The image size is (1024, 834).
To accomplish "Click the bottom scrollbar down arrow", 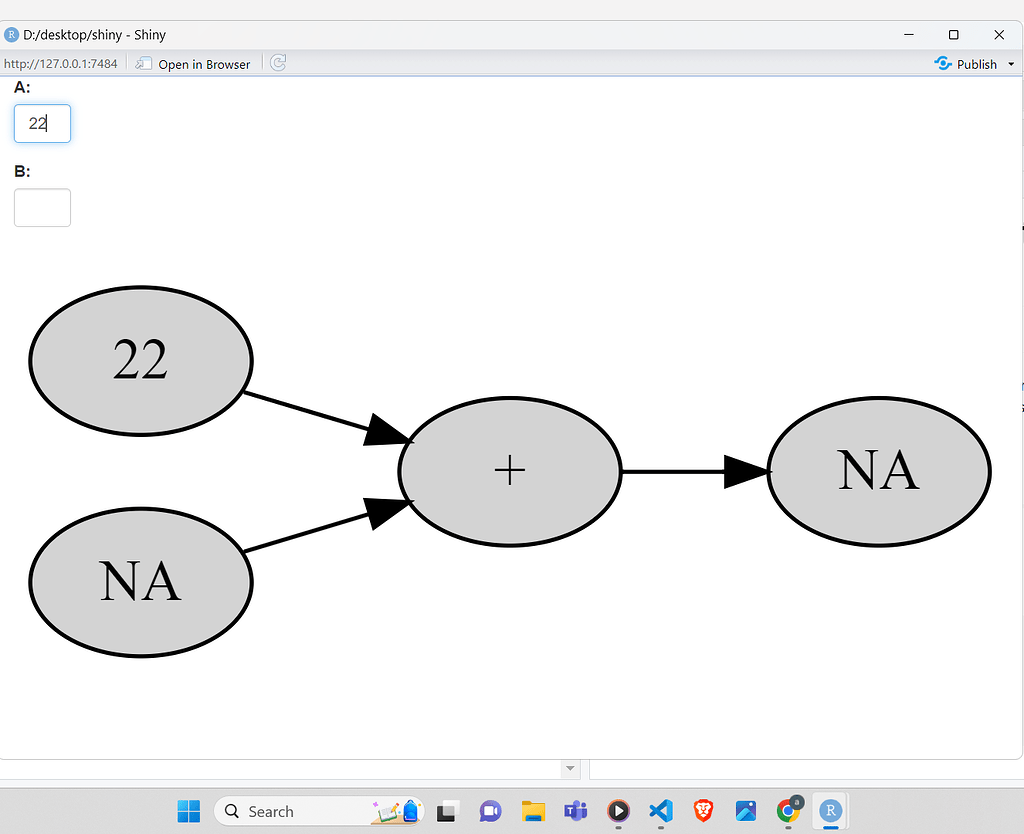I will coord(570,768).
